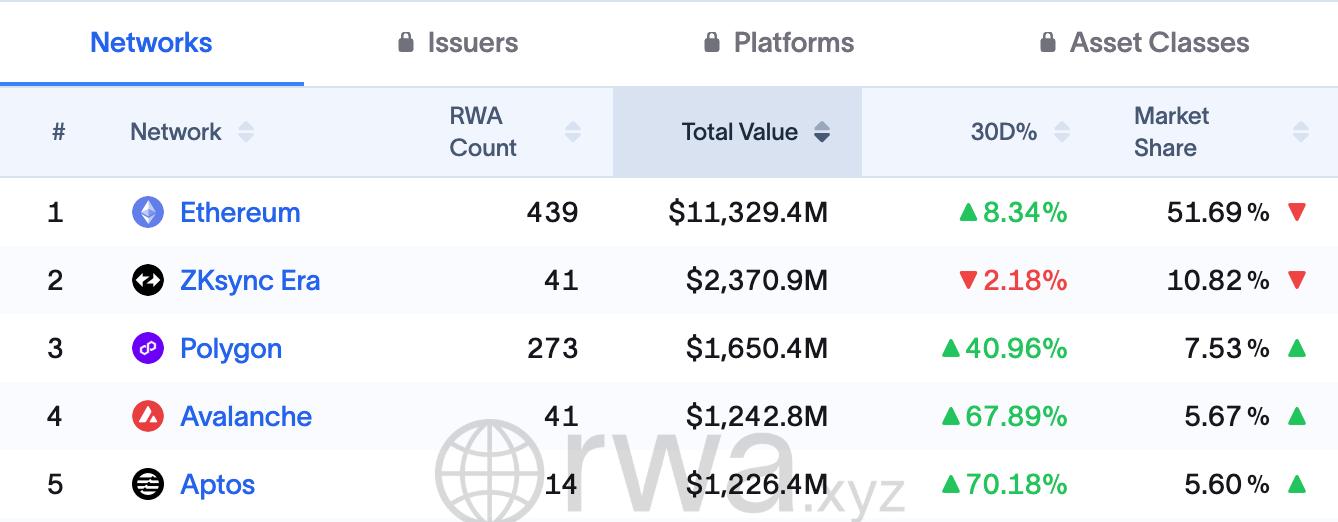Open the Avalanche network link
Viewport: 1338px width, 522px height.
(246, 416)
